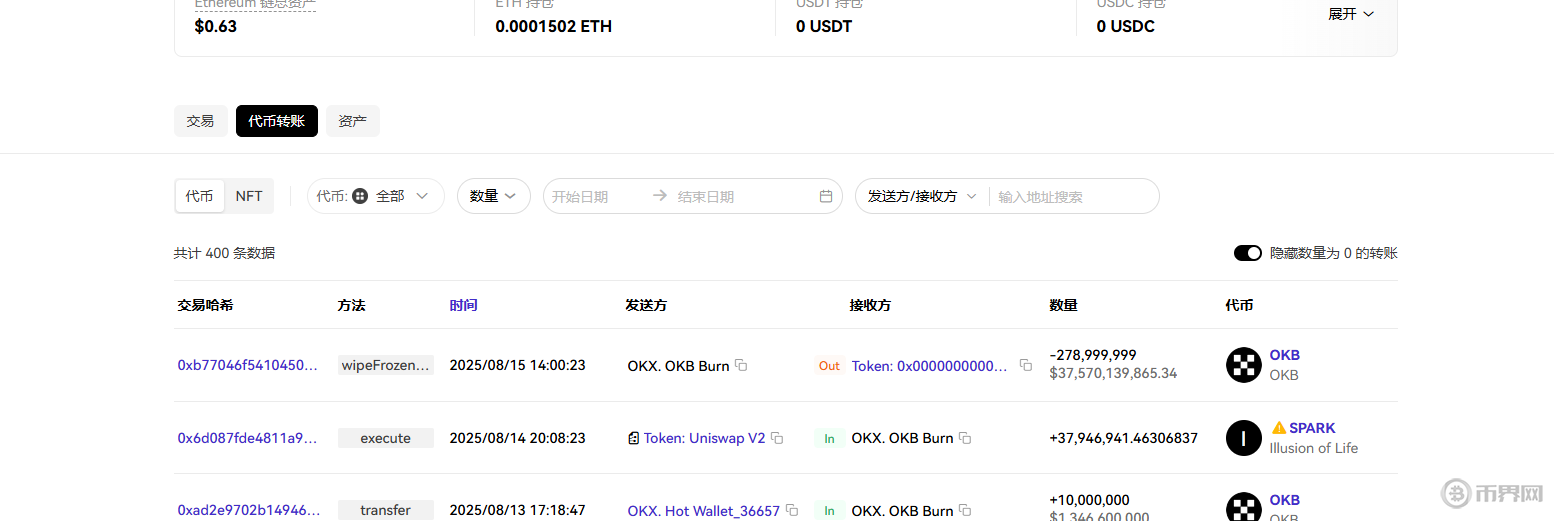The image size is (1554, 521).
Task: Open the 发送方/接收方 dropdown
Action: click(x=921, y=196)
